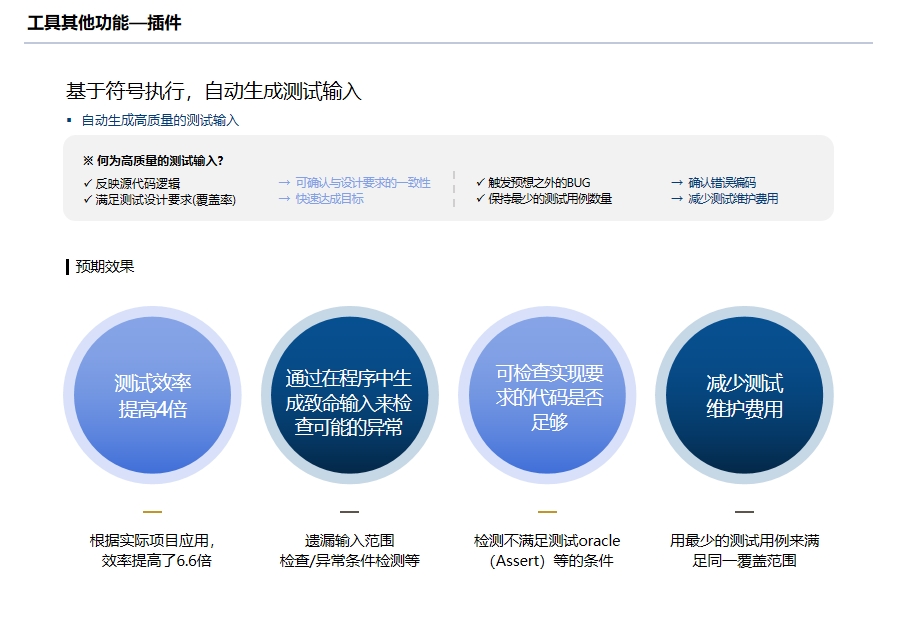Click text "可确认与设计要求的一致性"
Image resolution: width=901 pixels, height=631 pixels.
coord(363,183)
